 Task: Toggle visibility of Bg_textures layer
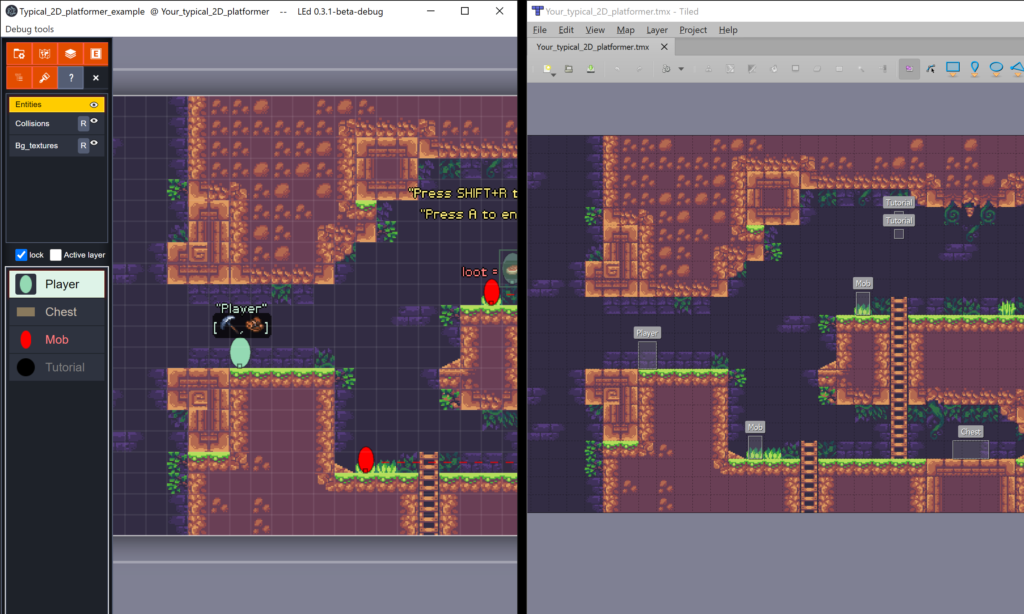click(x=94, y=142)
